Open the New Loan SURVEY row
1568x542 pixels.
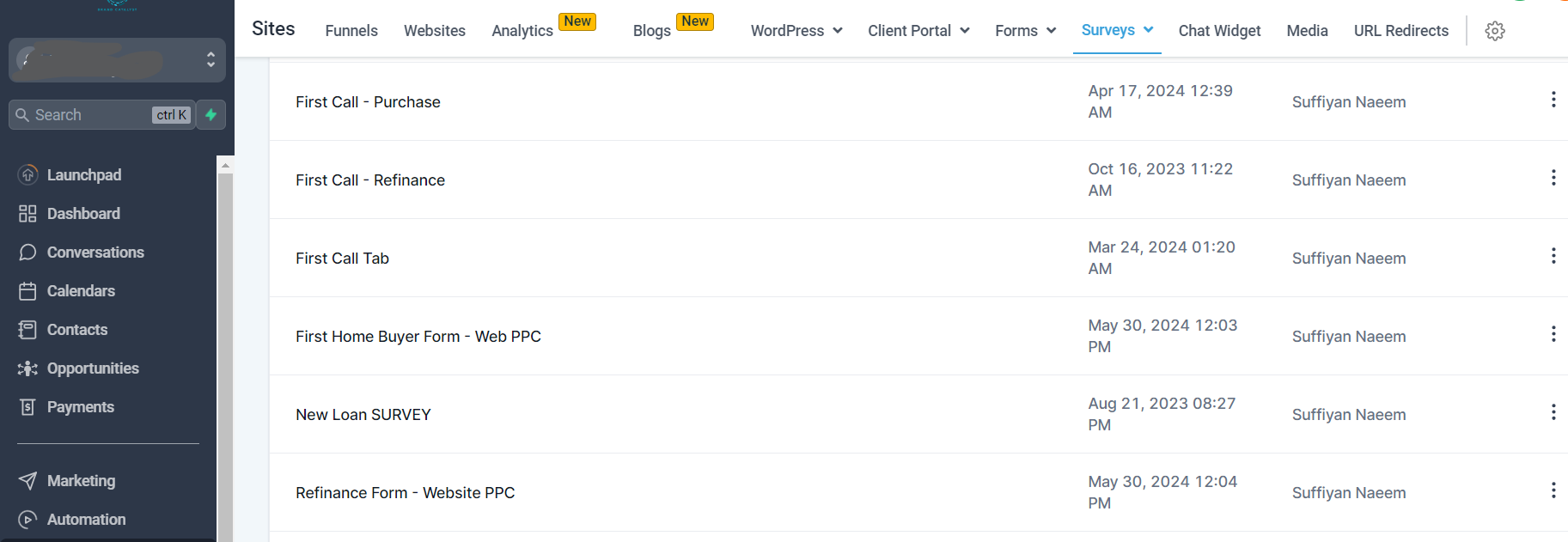coord(363,415)
